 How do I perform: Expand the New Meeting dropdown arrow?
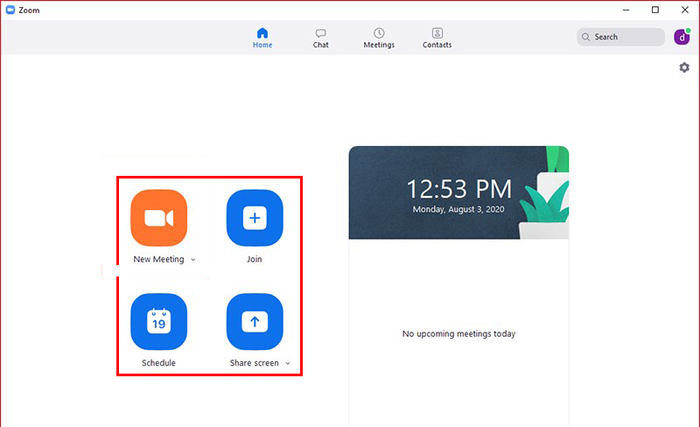tap(193, 260)
